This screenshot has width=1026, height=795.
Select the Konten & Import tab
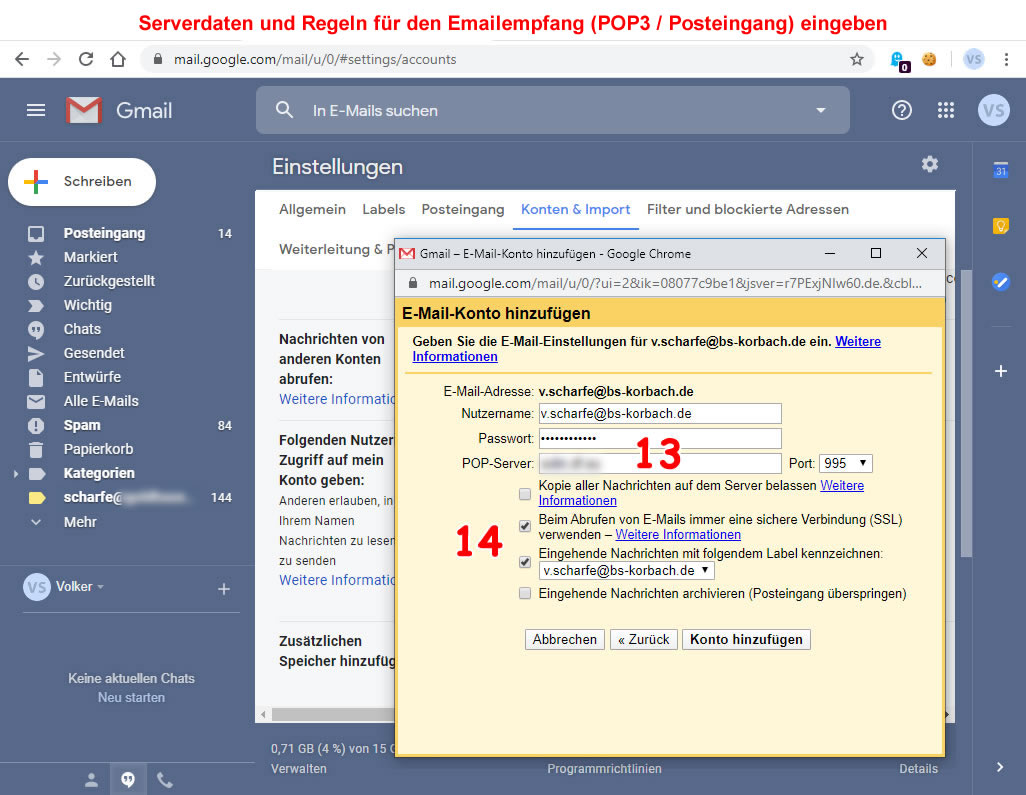(x=575, y=209)
